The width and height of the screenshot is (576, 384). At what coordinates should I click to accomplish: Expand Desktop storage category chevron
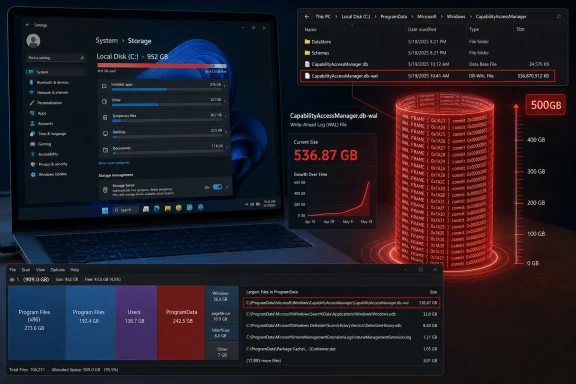[x=226, y=132]
